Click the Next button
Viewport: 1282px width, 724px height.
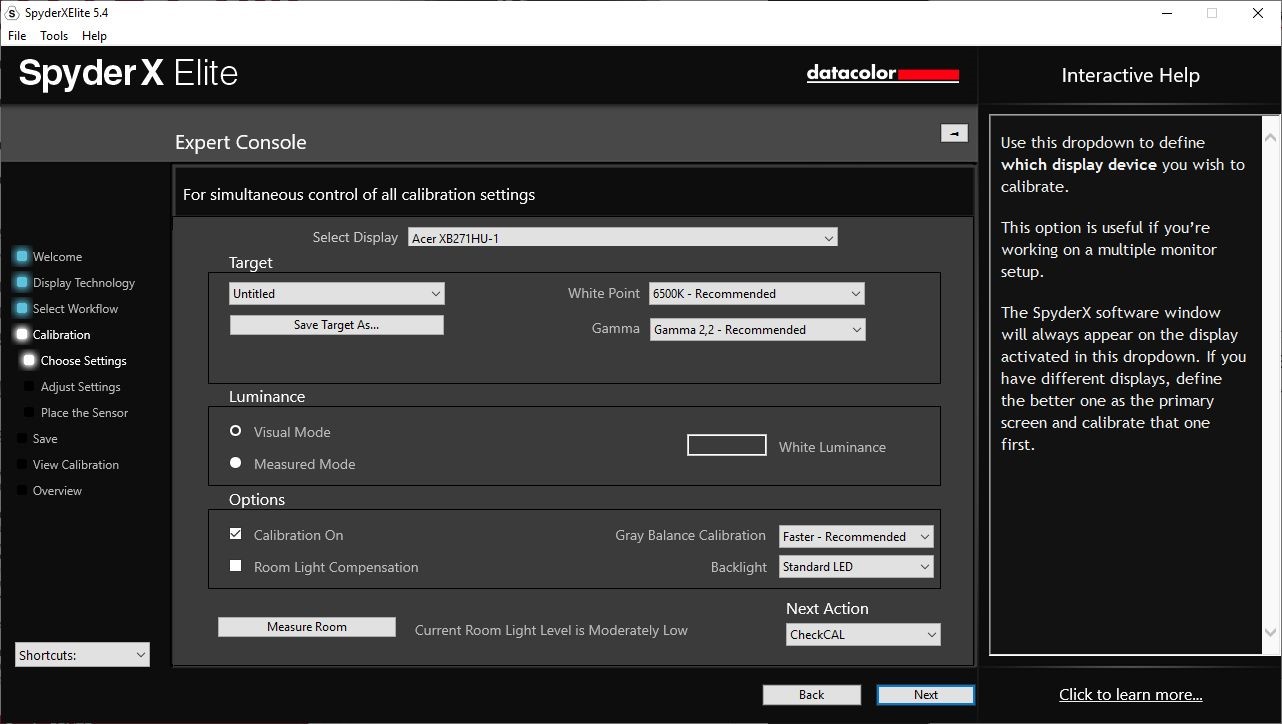tap(926, 695)
